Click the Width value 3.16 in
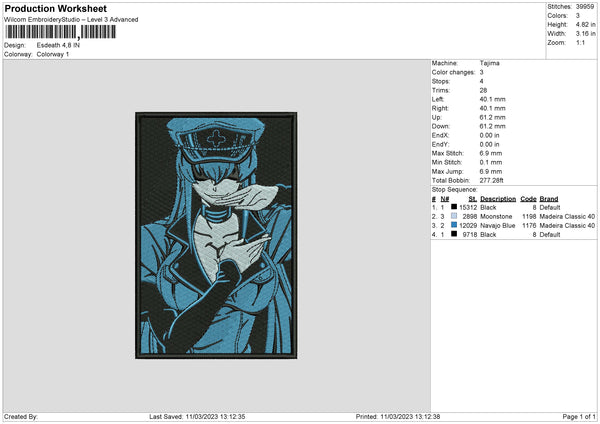 585,34
